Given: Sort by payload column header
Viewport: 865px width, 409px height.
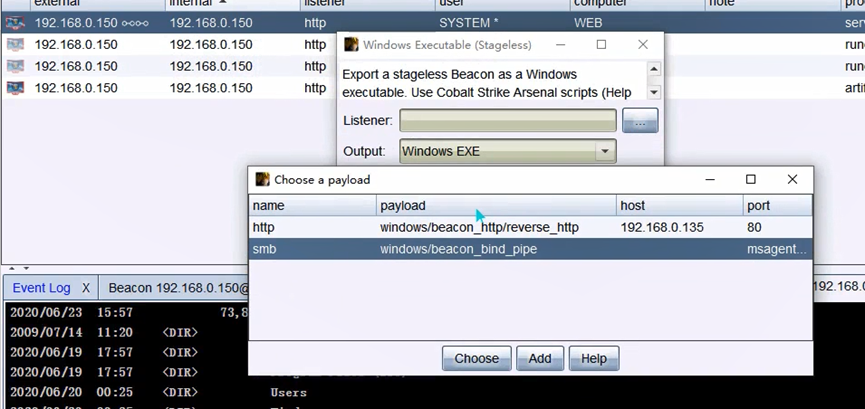Looking at the screenshot, I should [496, 205].
